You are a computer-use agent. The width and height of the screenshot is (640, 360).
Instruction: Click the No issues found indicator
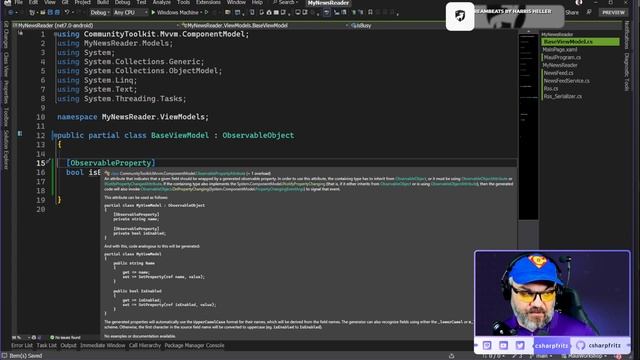(x=65, y=338)
